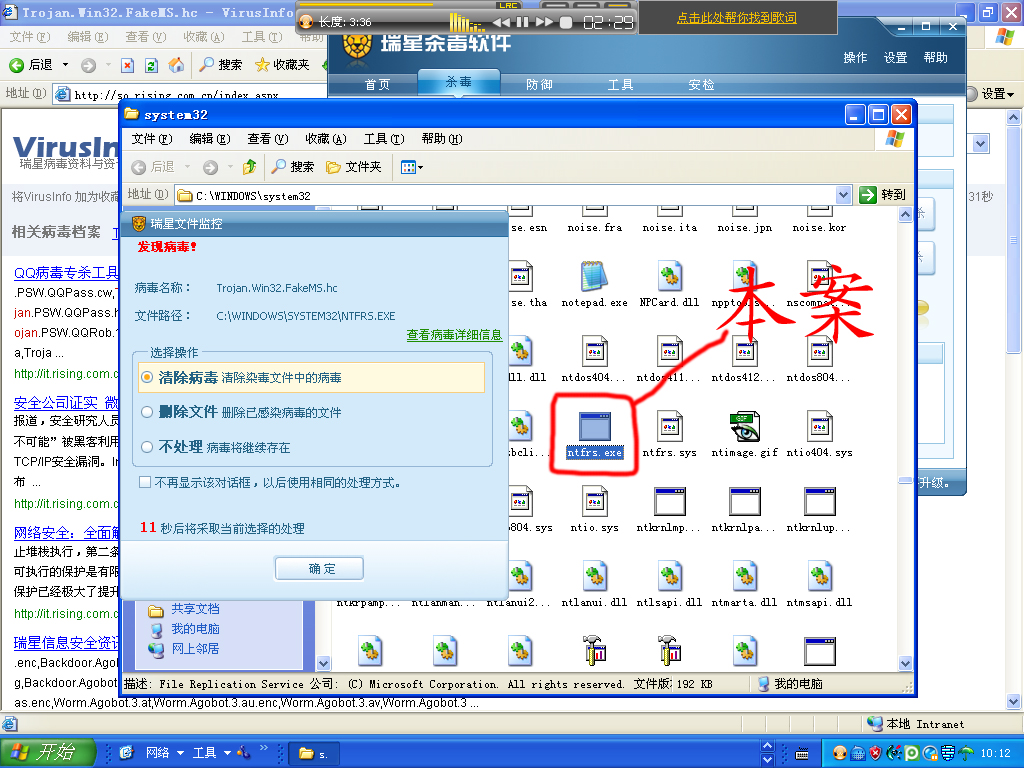Select the 清除病毒 radio option
Viewport: 1024px width, 768px height.
(147, 377)
